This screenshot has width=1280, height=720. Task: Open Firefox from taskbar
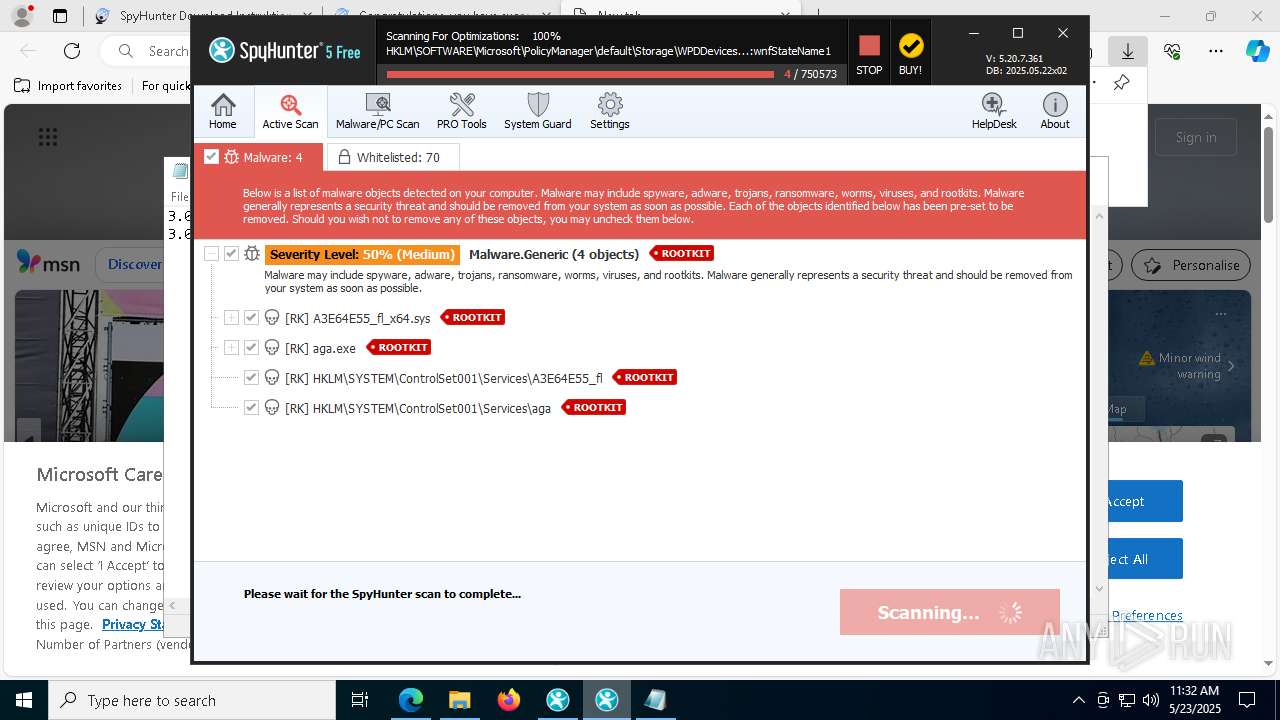coord(508,700)
